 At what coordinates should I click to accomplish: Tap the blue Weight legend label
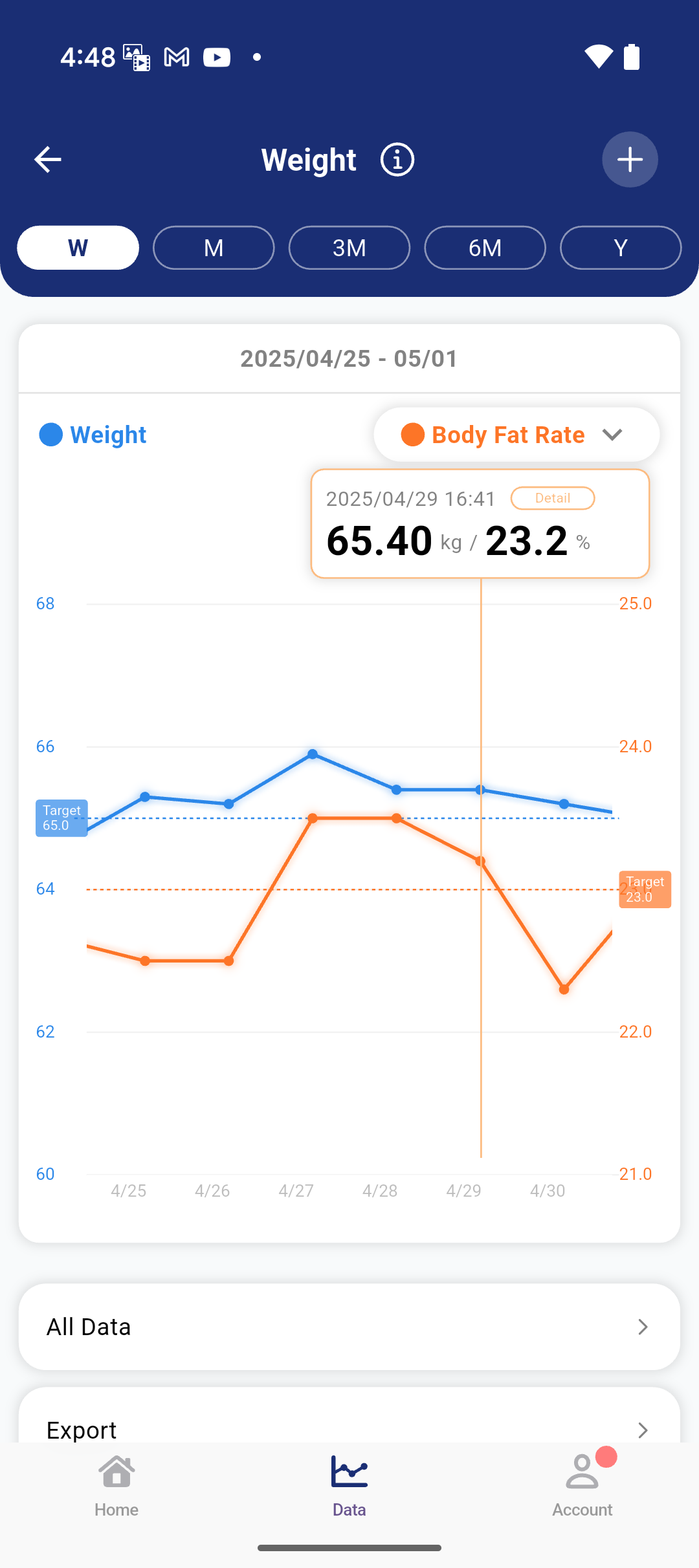[108, 435]
